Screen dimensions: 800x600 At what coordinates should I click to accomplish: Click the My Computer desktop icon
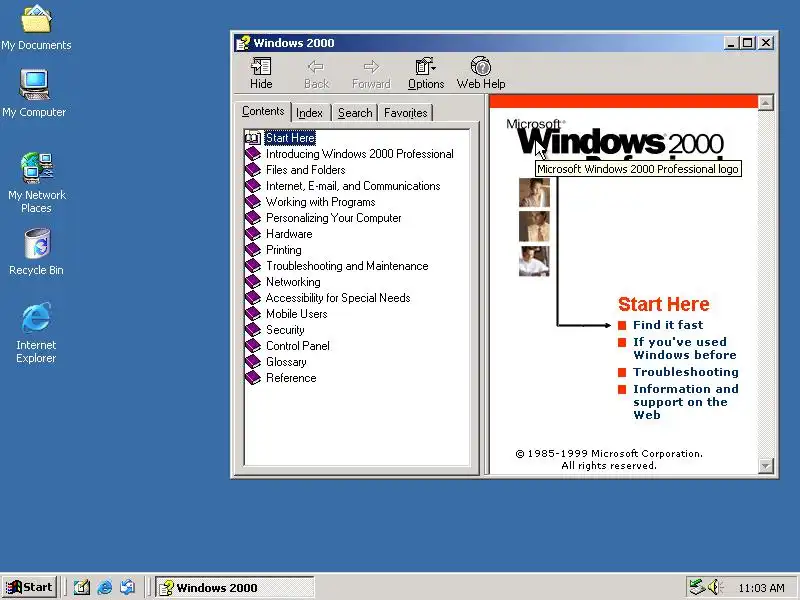pos(34,93)
